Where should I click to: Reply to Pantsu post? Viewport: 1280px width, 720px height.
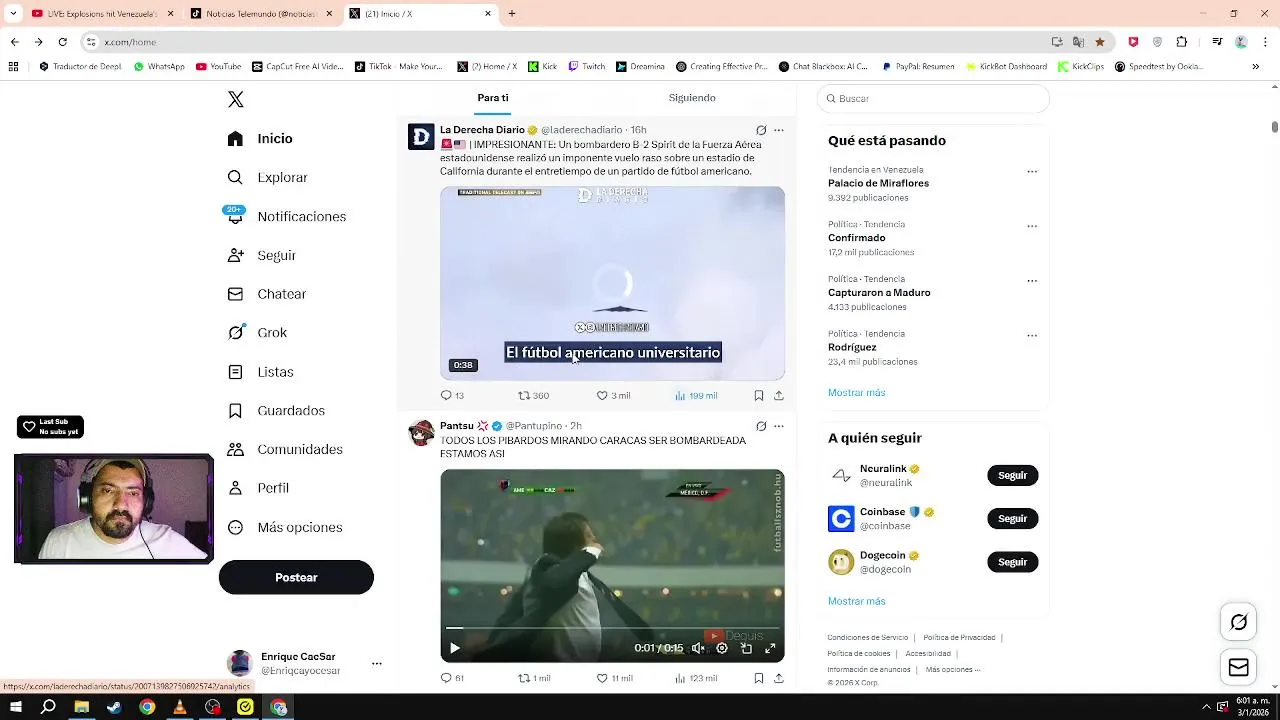[x=452, y=678]
